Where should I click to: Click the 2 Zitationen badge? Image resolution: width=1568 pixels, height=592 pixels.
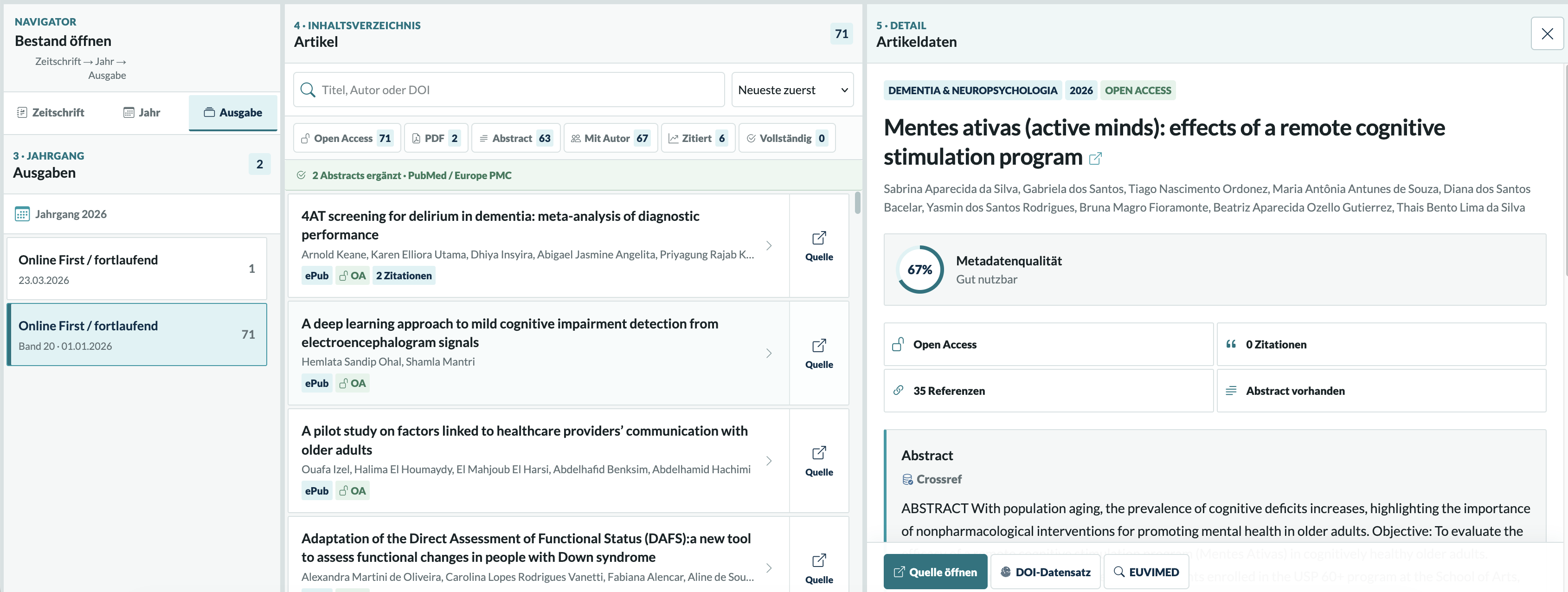[404, 276]
